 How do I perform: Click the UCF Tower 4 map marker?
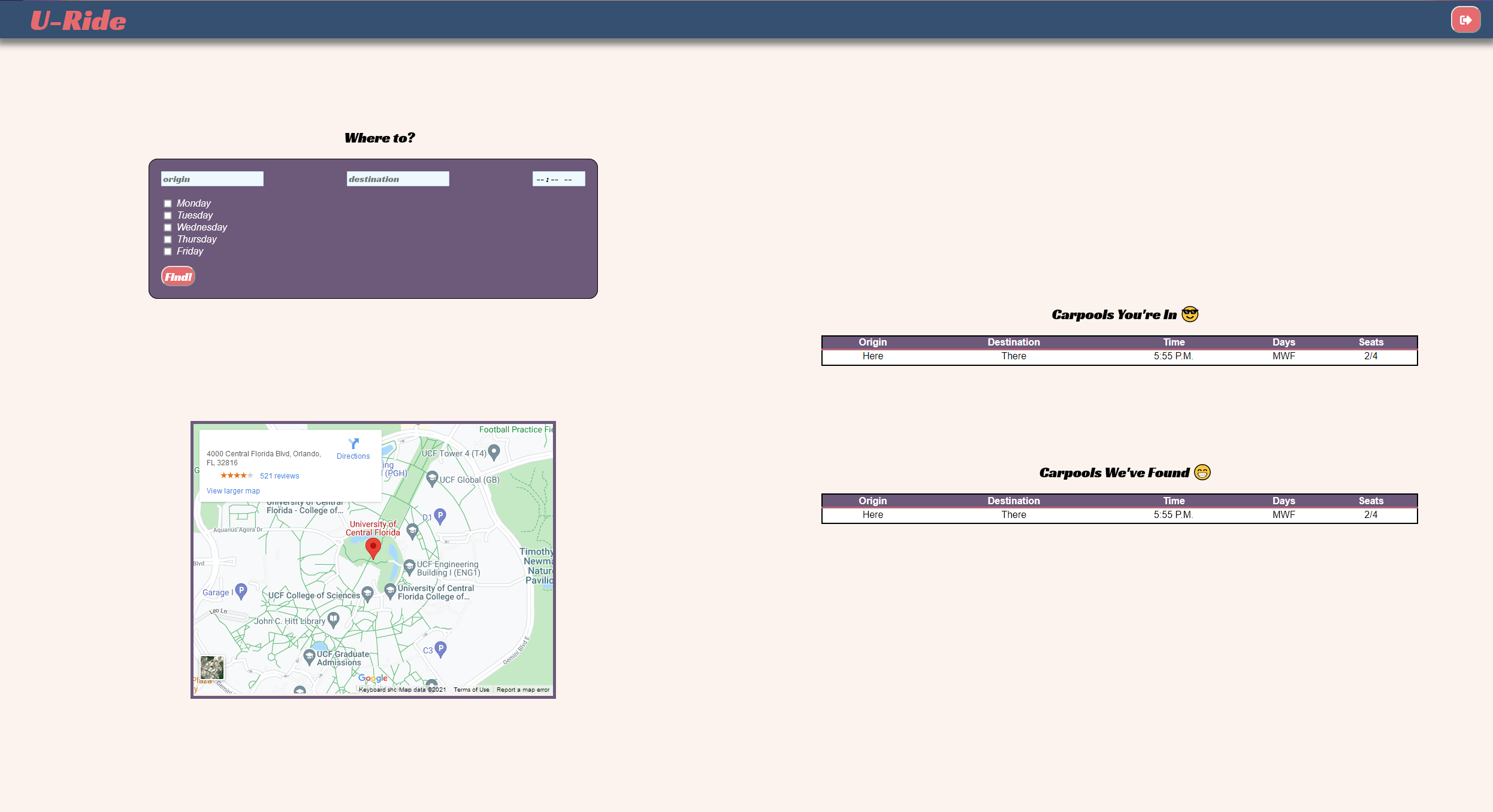[x=494, y=452]
